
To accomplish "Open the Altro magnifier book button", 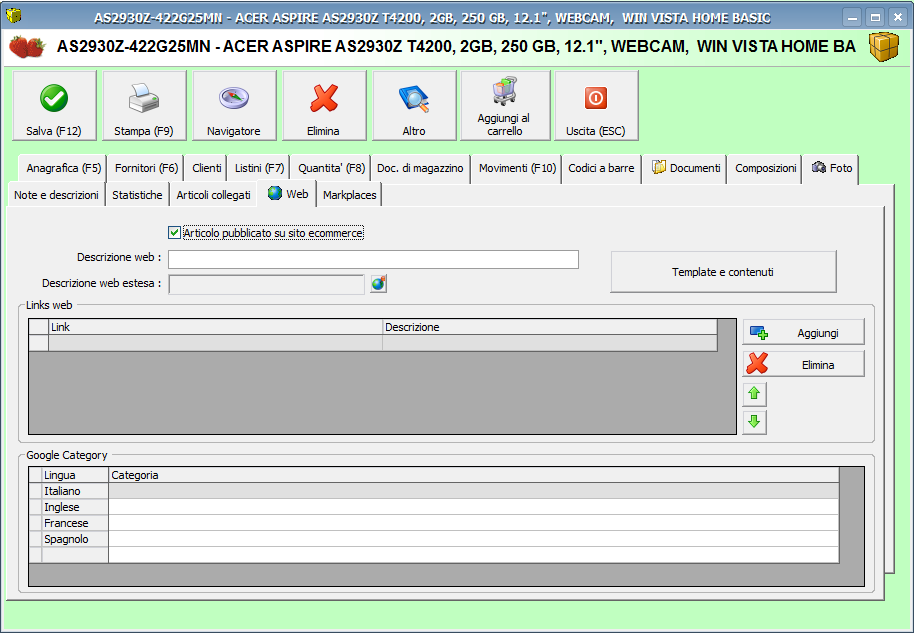I will click(414, 106).
